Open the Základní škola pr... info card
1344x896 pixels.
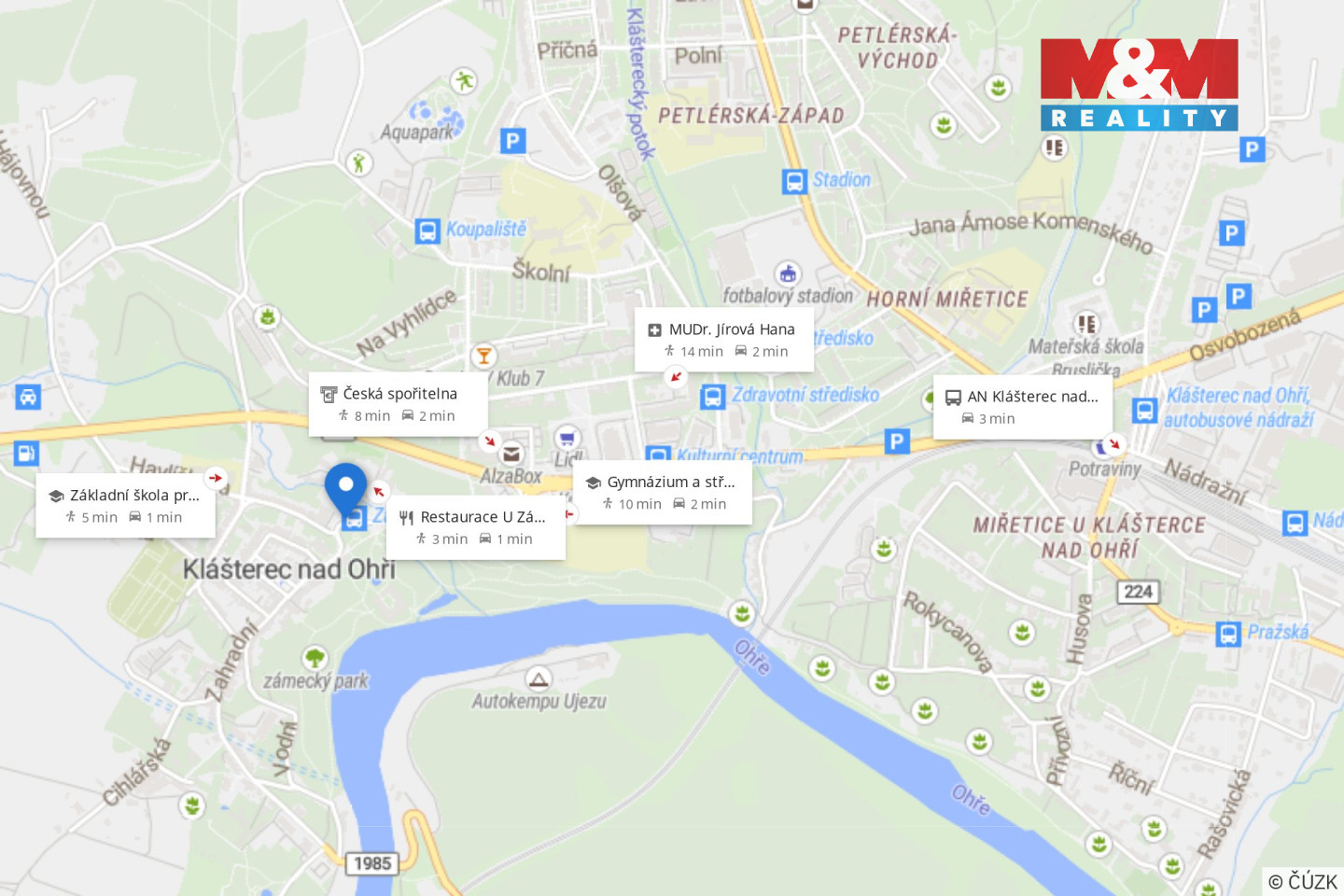pos(125,505)
